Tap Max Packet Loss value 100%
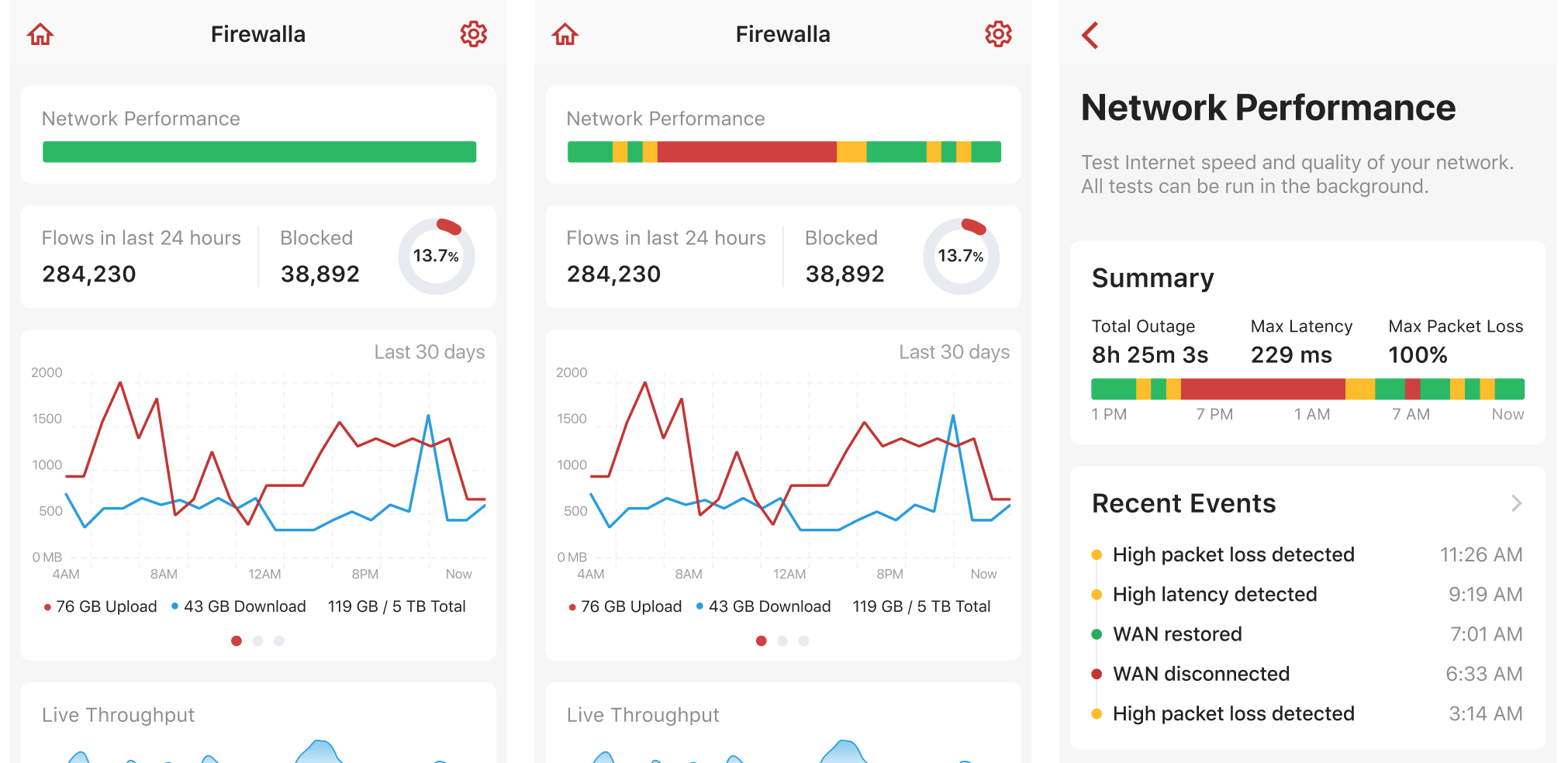 [x=1418, y=355]
